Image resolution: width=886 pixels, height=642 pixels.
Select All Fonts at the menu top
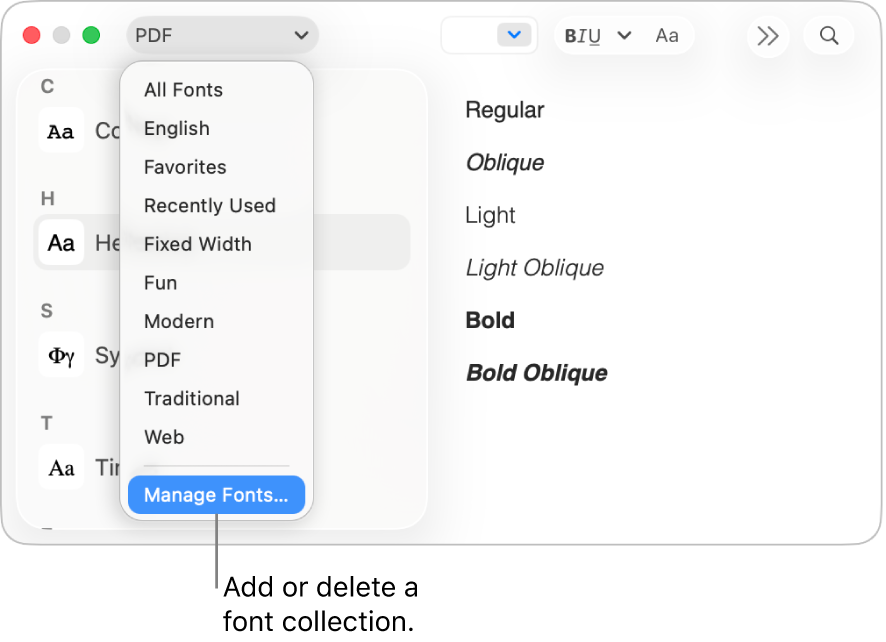point(183,90)
